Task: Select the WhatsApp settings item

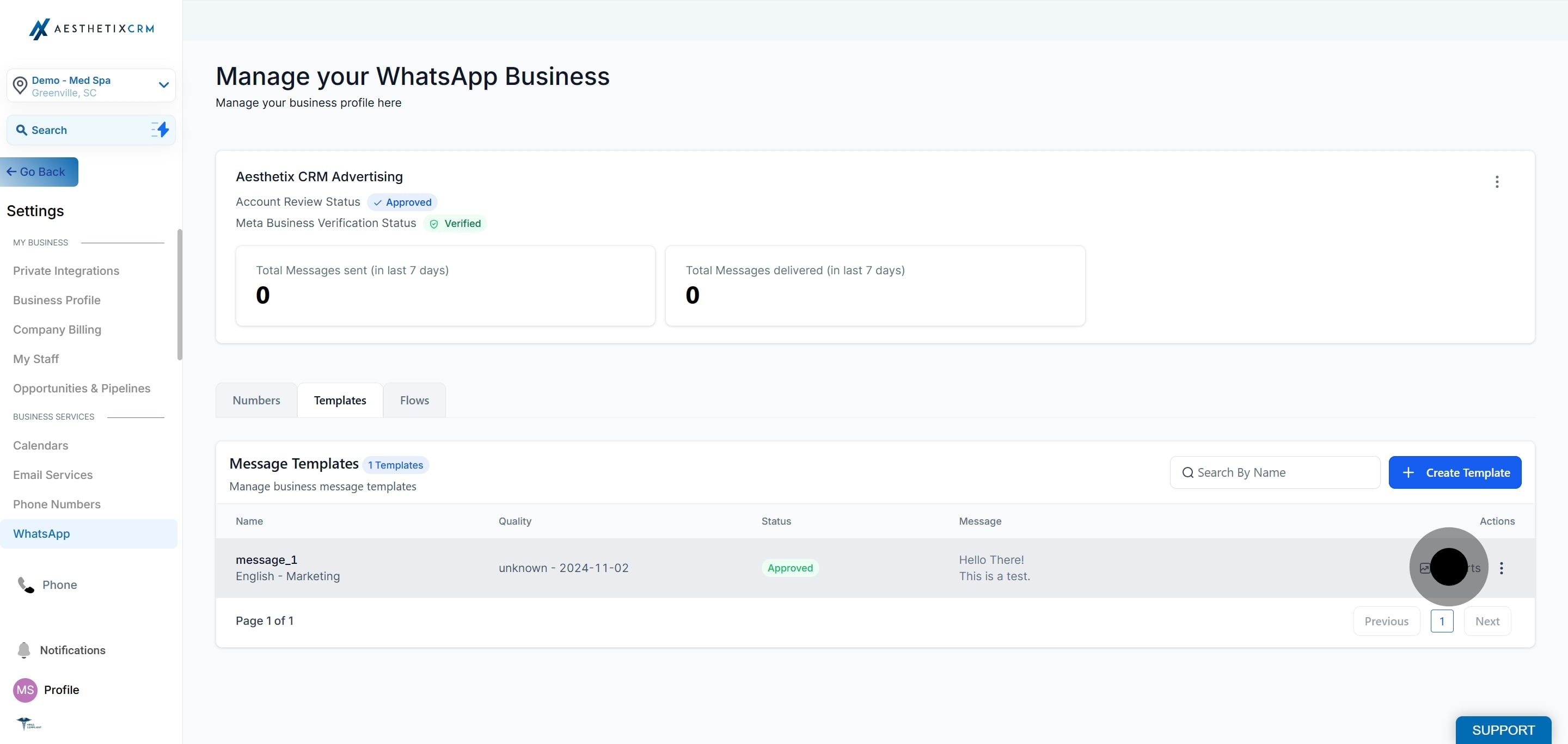Action: [89, 533]
